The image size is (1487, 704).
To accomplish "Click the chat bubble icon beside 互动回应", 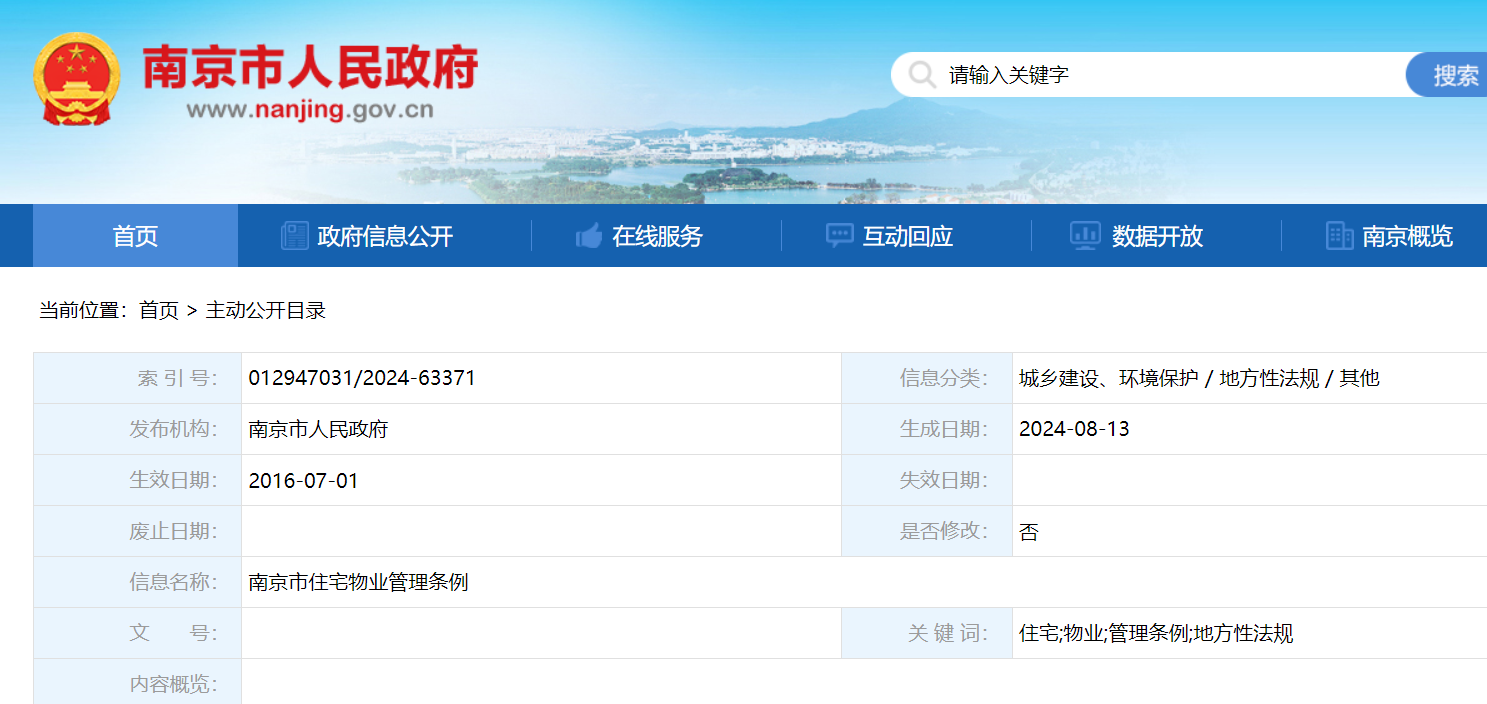I will pyautogui.click(x=839, y=236).
